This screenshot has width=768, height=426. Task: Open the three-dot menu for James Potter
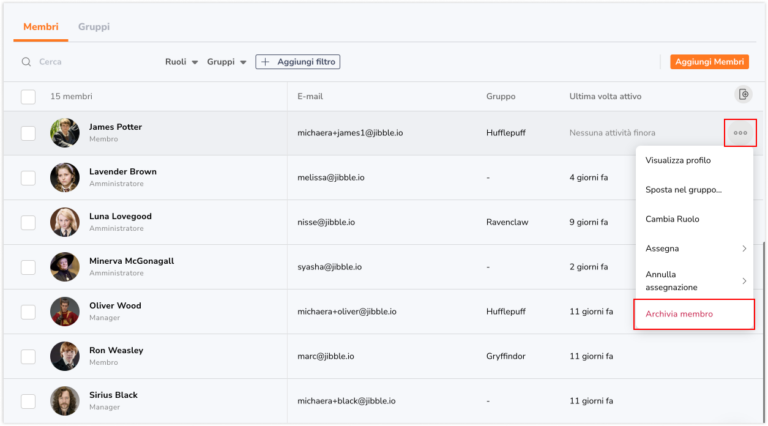[740, 133]
